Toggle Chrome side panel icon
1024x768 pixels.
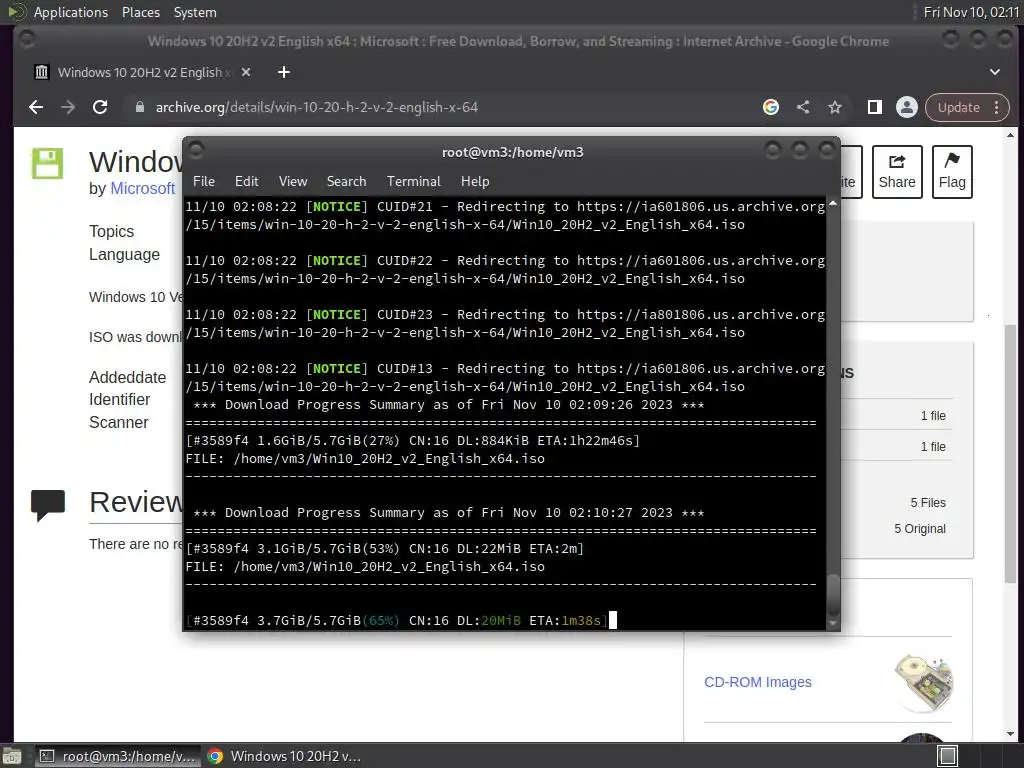[x=874, y=107]
